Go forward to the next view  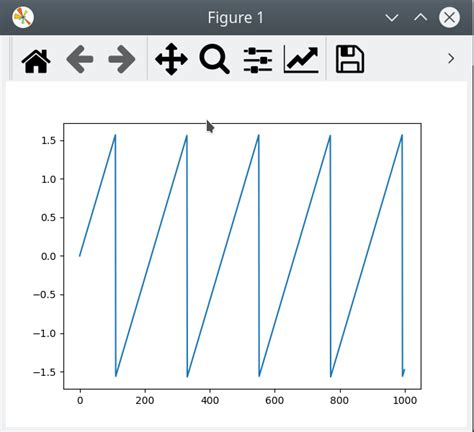click(x=122, y=59)
